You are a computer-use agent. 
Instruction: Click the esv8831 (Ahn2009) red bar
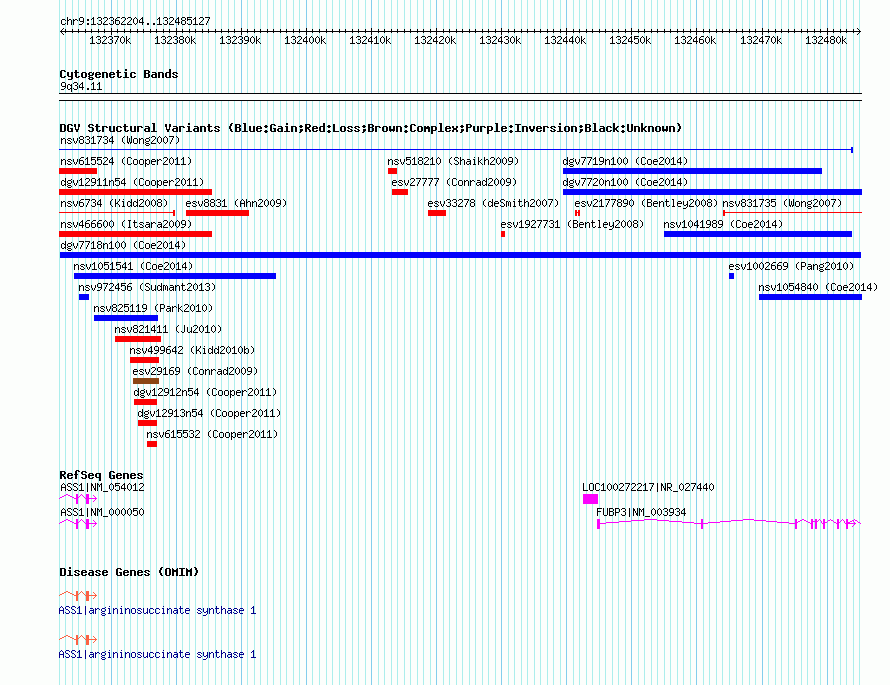click(x=217, y=213)
